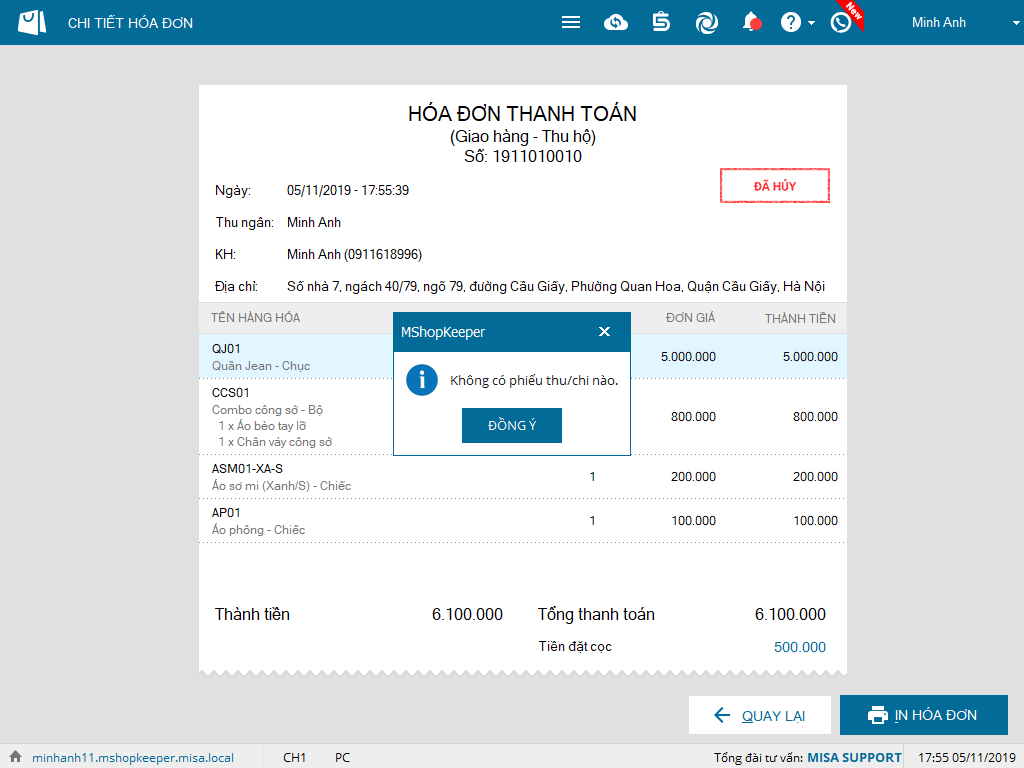This screenshot has width=1024, height=768.
Task: Open the hamburger menu icon
Action: tap(571, 22)
